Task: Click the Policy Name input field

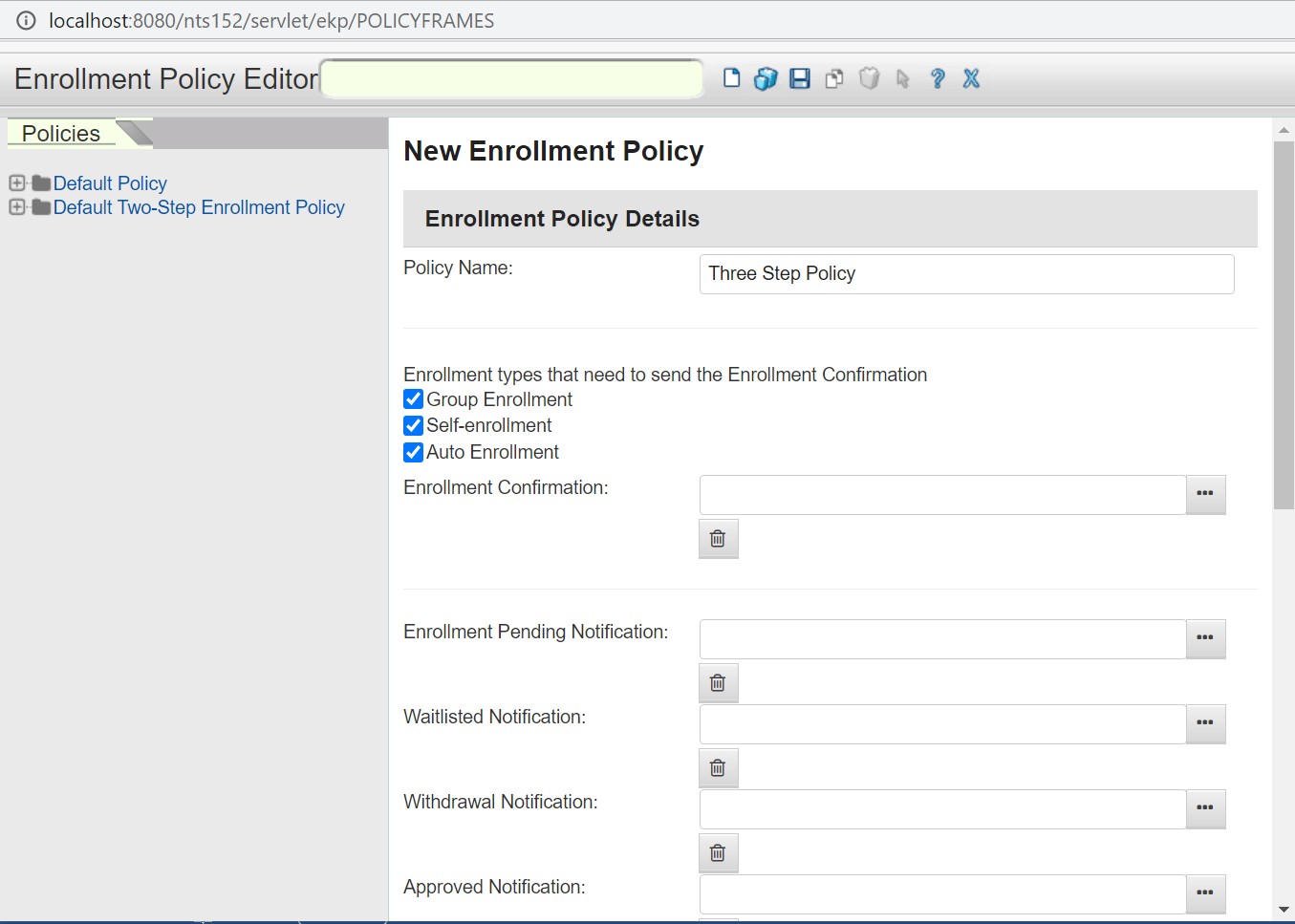Action: pos(966,273)
